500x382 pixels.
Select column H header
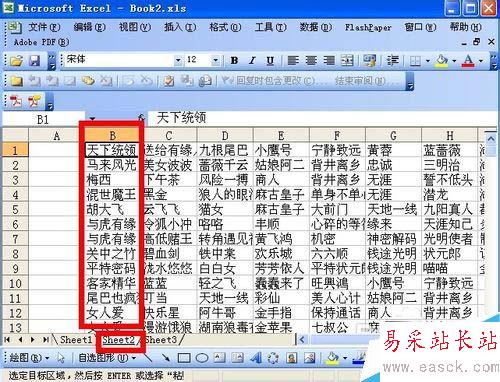point(450,135)
